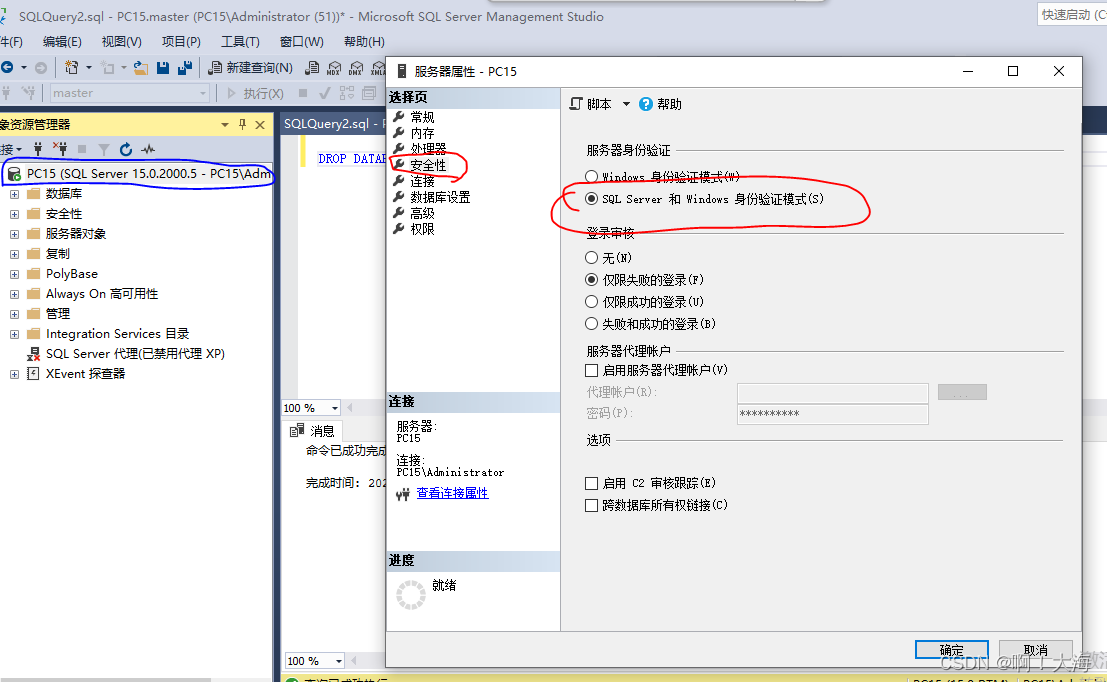The image size is (1107, 682).
Task: Click the 新建查询(N) new query button
Action: (x=251, y=68)
